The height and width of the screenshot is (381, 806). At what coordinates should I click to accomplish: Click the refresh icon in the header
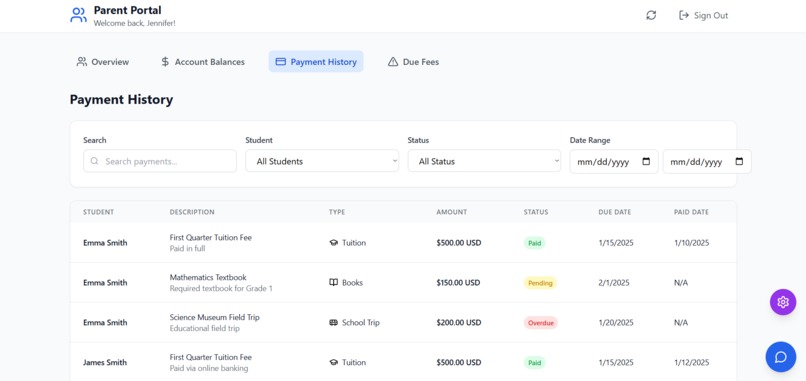click(651, 15)
